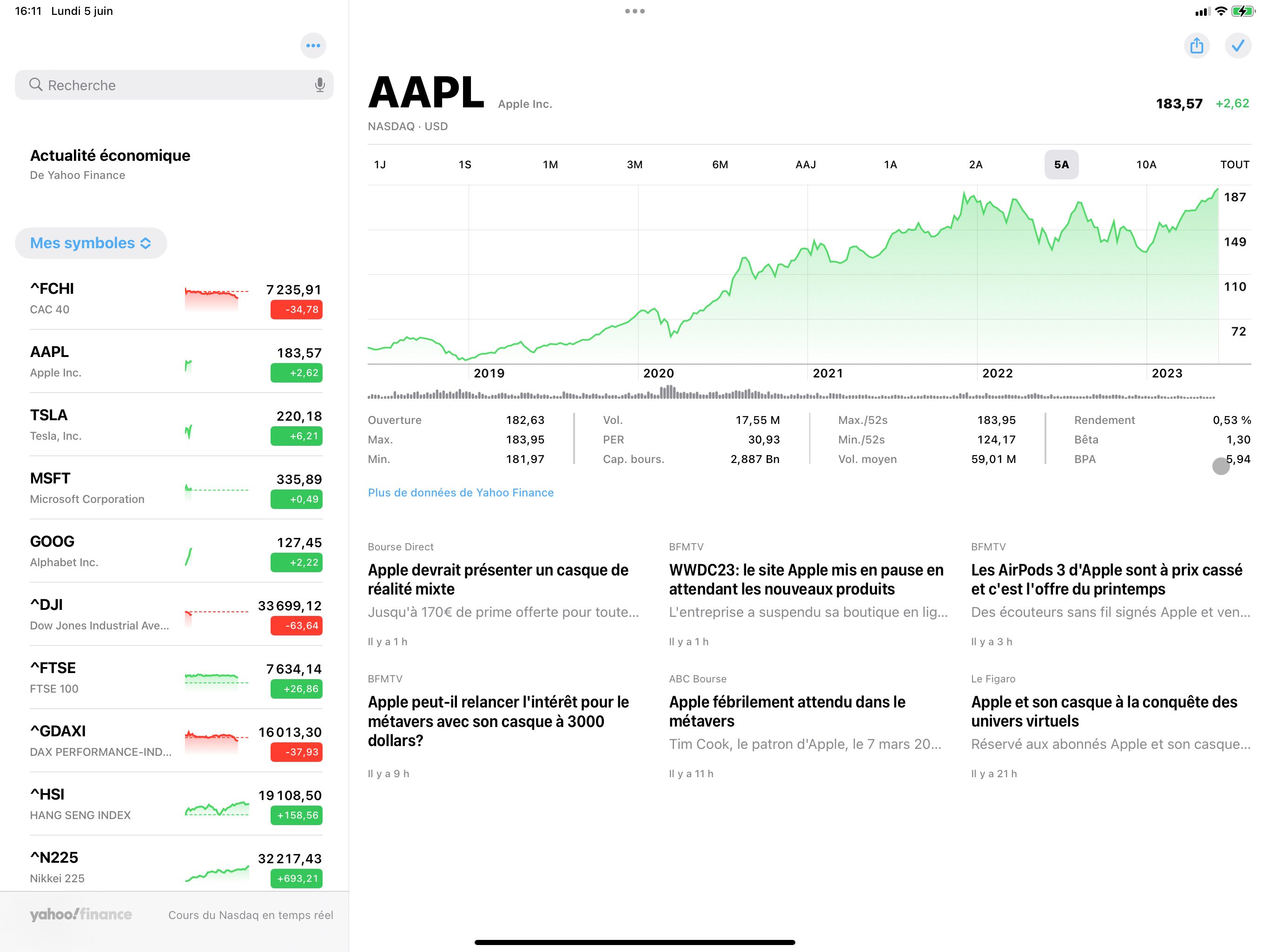Open Actualité économique from Yahoo Finance
1270x952 pixels.
(110, 164)
